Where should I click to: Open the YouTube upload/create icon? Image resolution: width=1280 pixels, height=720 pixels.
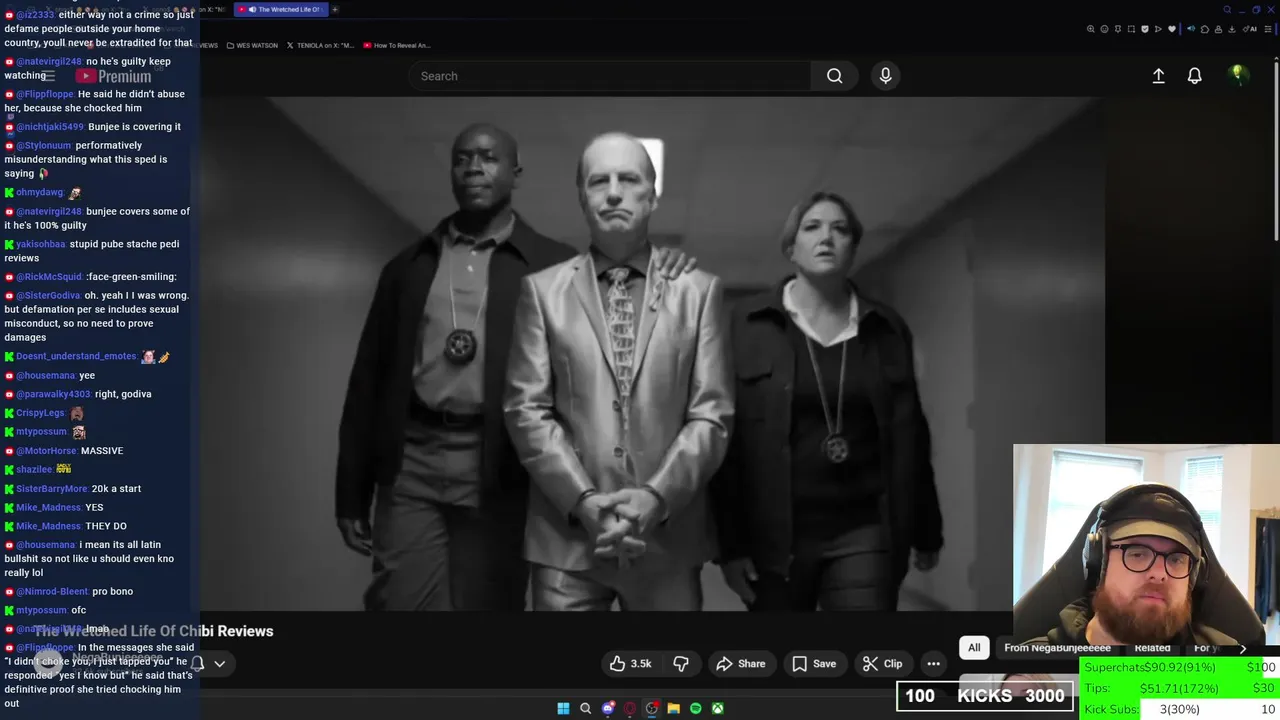[x=1158, y=76]
